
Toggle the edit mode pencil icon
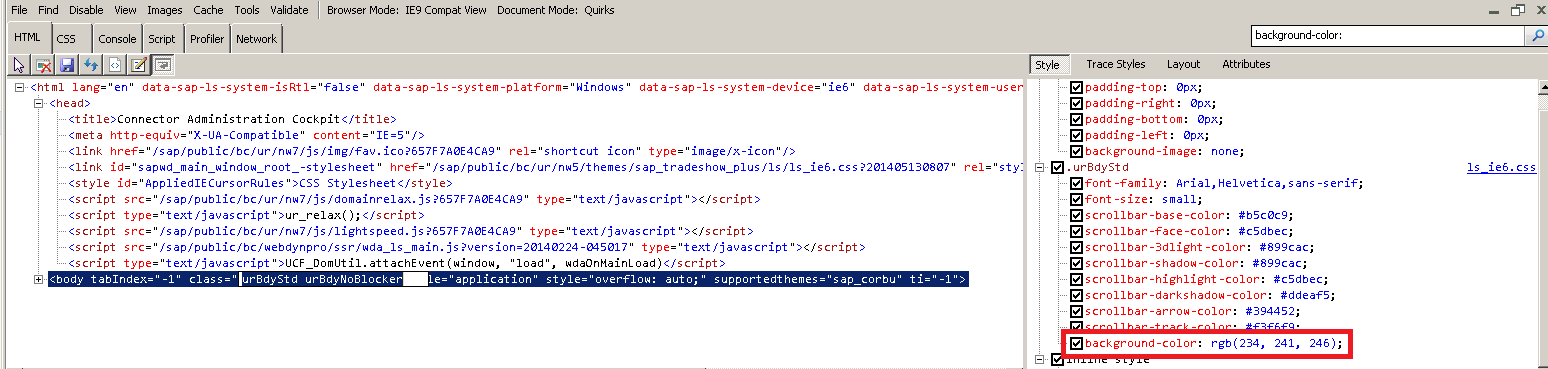[x=139, y=65]
